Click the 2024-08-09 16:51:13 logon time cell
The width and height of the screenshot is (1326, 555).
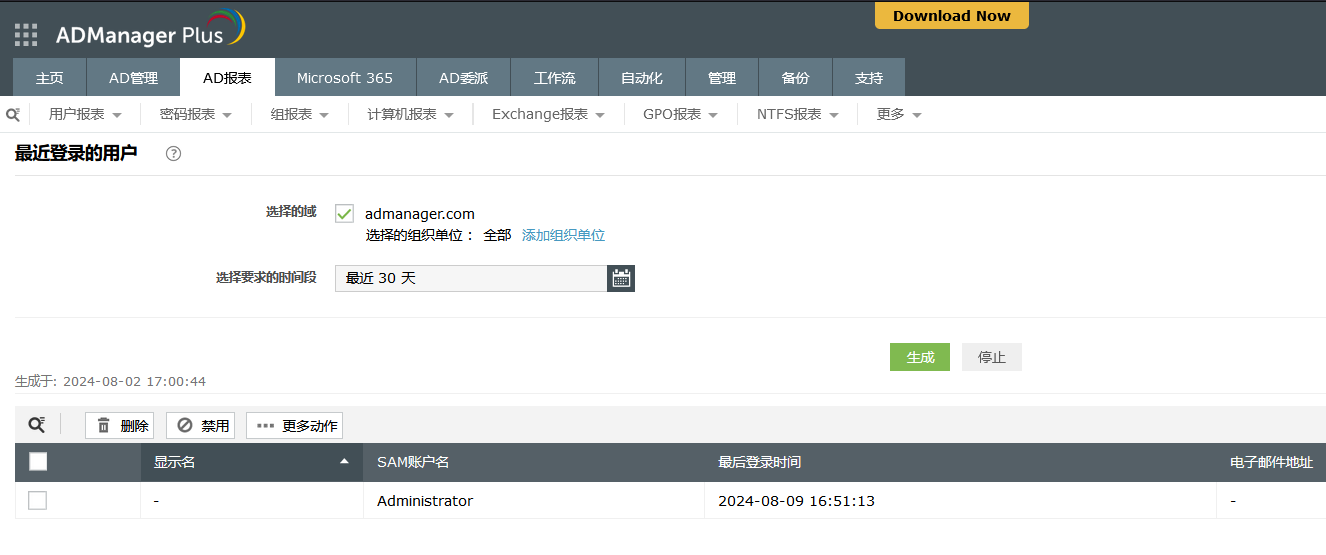click(796, 501)
